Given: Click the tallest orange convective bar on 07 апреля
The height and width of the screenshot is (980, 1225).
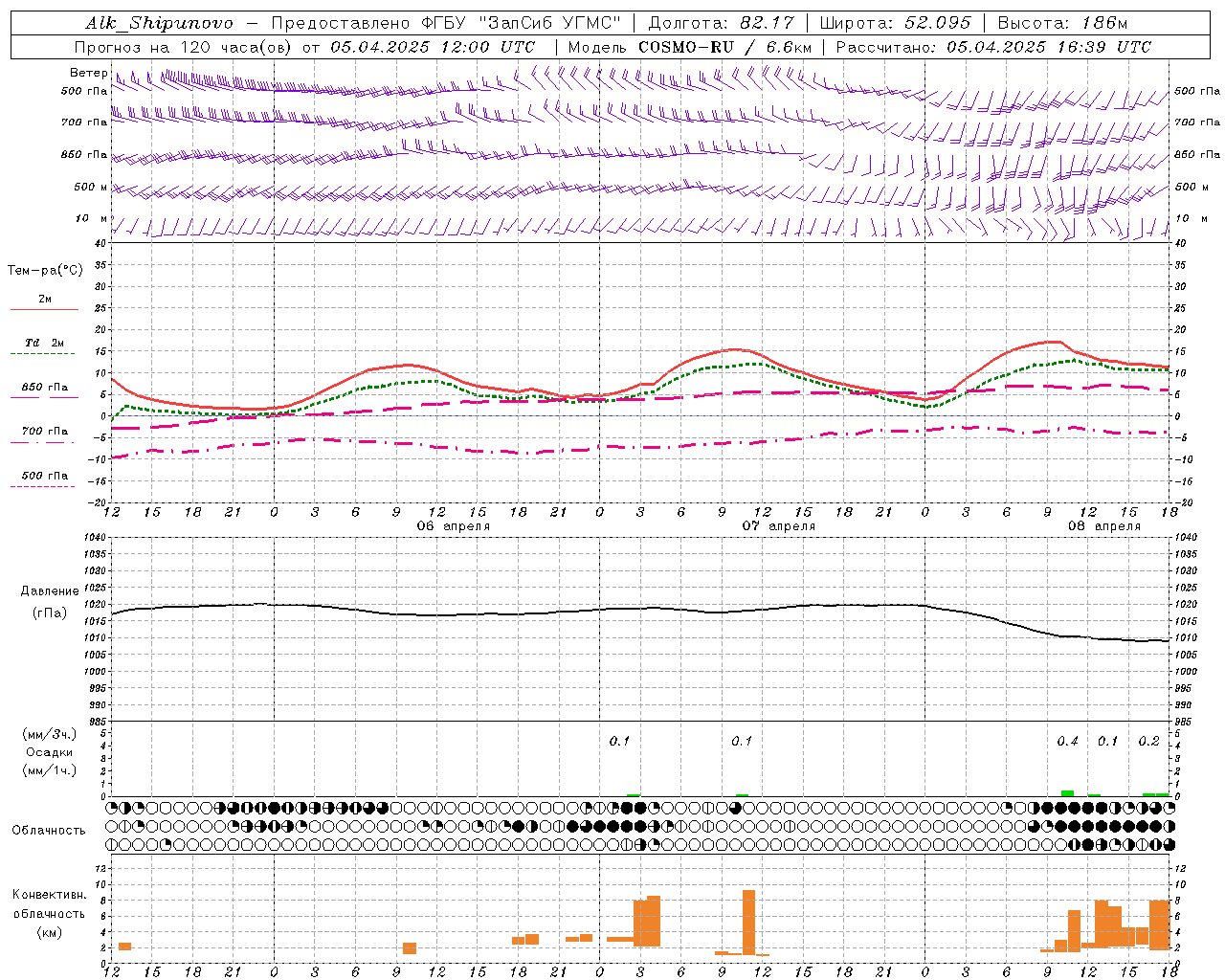Looking at the screenshot, I should point(748,923).
